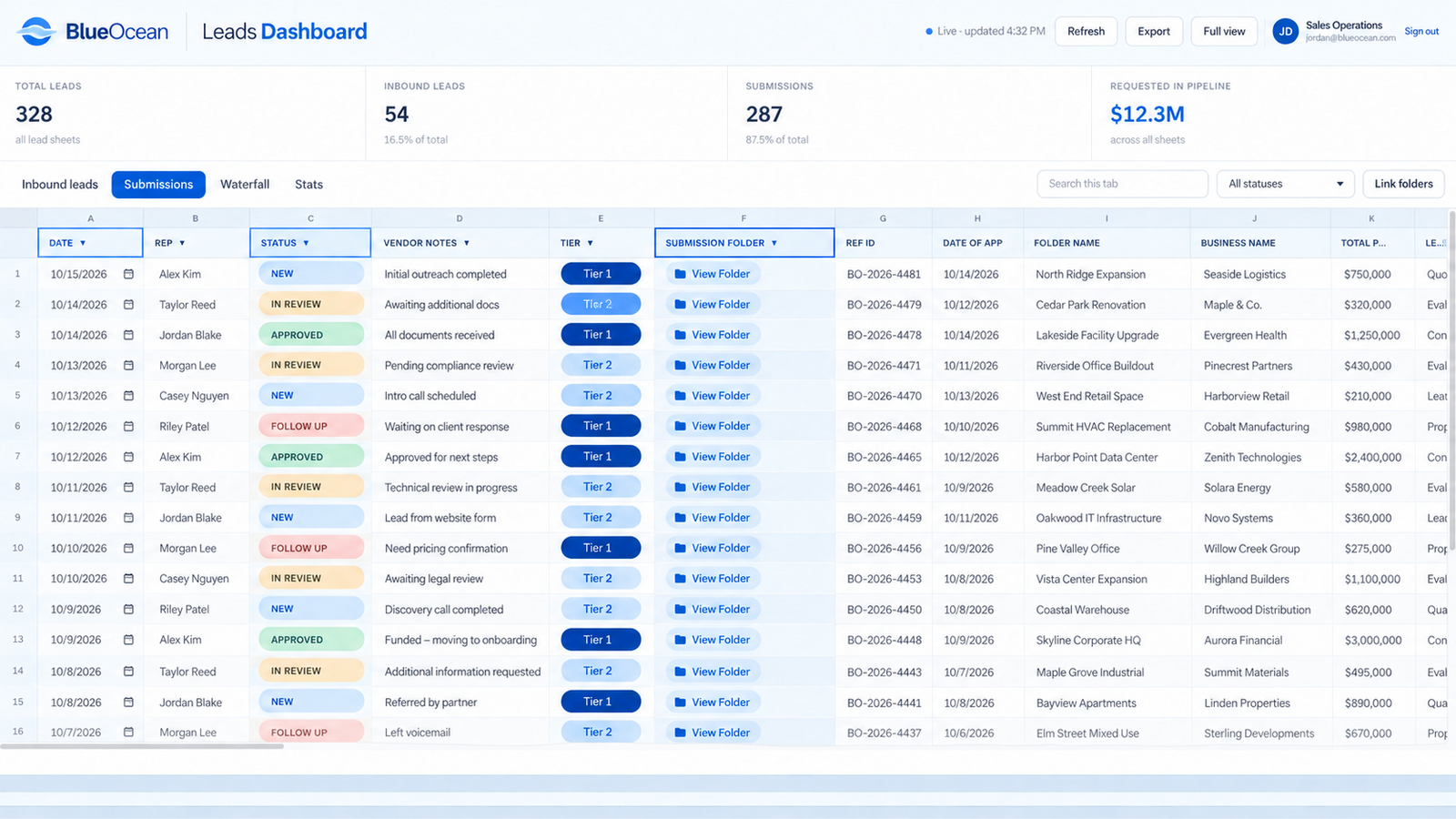Select row number 8
The image size is (1456, 819).
click(x=17, y=487)
